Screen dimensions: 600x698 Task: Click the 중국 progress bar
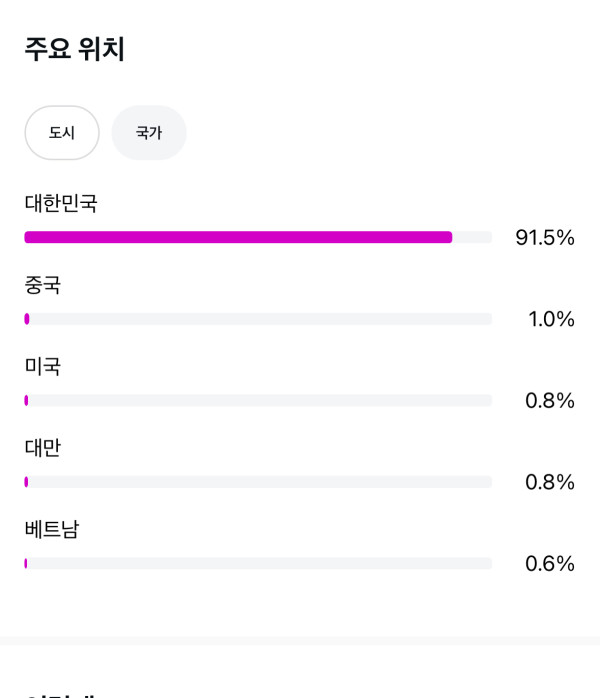258,319
